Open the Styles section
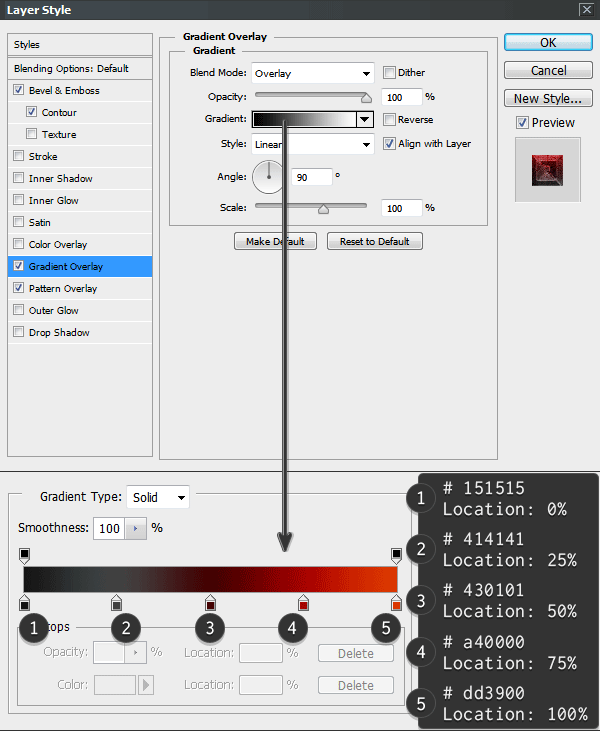The image size is (600, 731). [80, 44]
